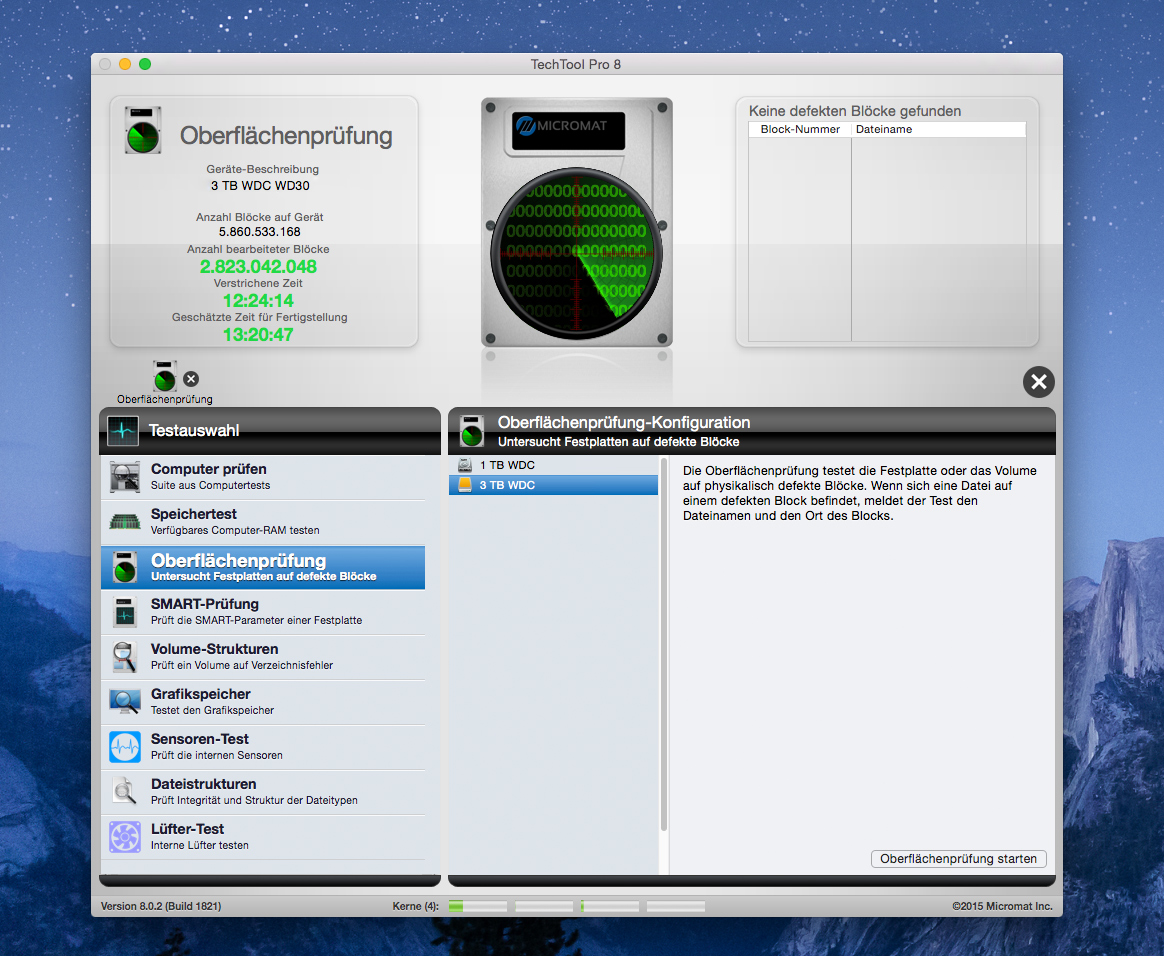This screenshot has width=1164, height=956.
Task: Select Volume-Strukturen in the test list
Action: [x=263, y=657]
